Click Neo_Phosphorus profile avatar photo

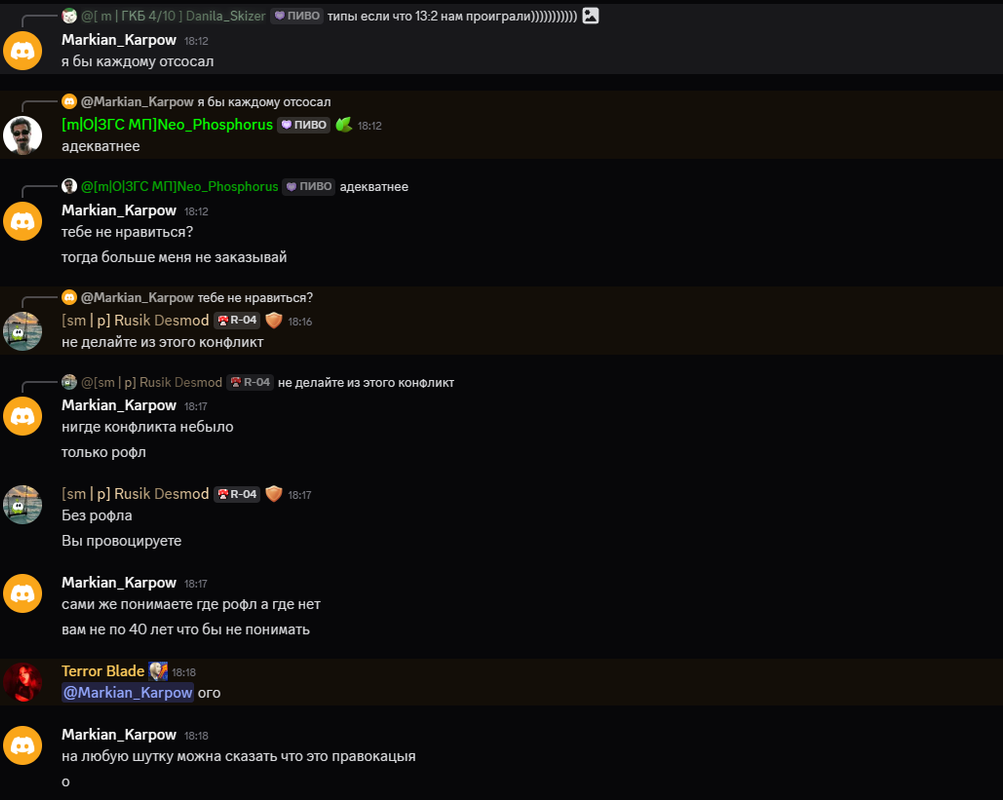click(x=22, y=136)
